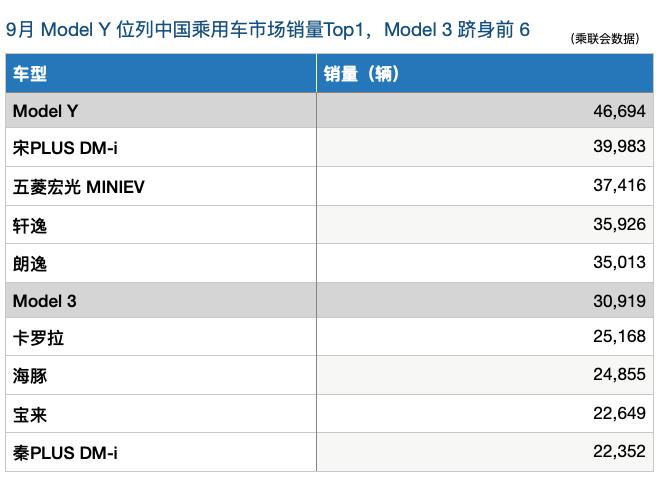The width and height of the screenshot is (660, 478).
Task: Click the Model 3 row name cell
Action: click(44, 301)
